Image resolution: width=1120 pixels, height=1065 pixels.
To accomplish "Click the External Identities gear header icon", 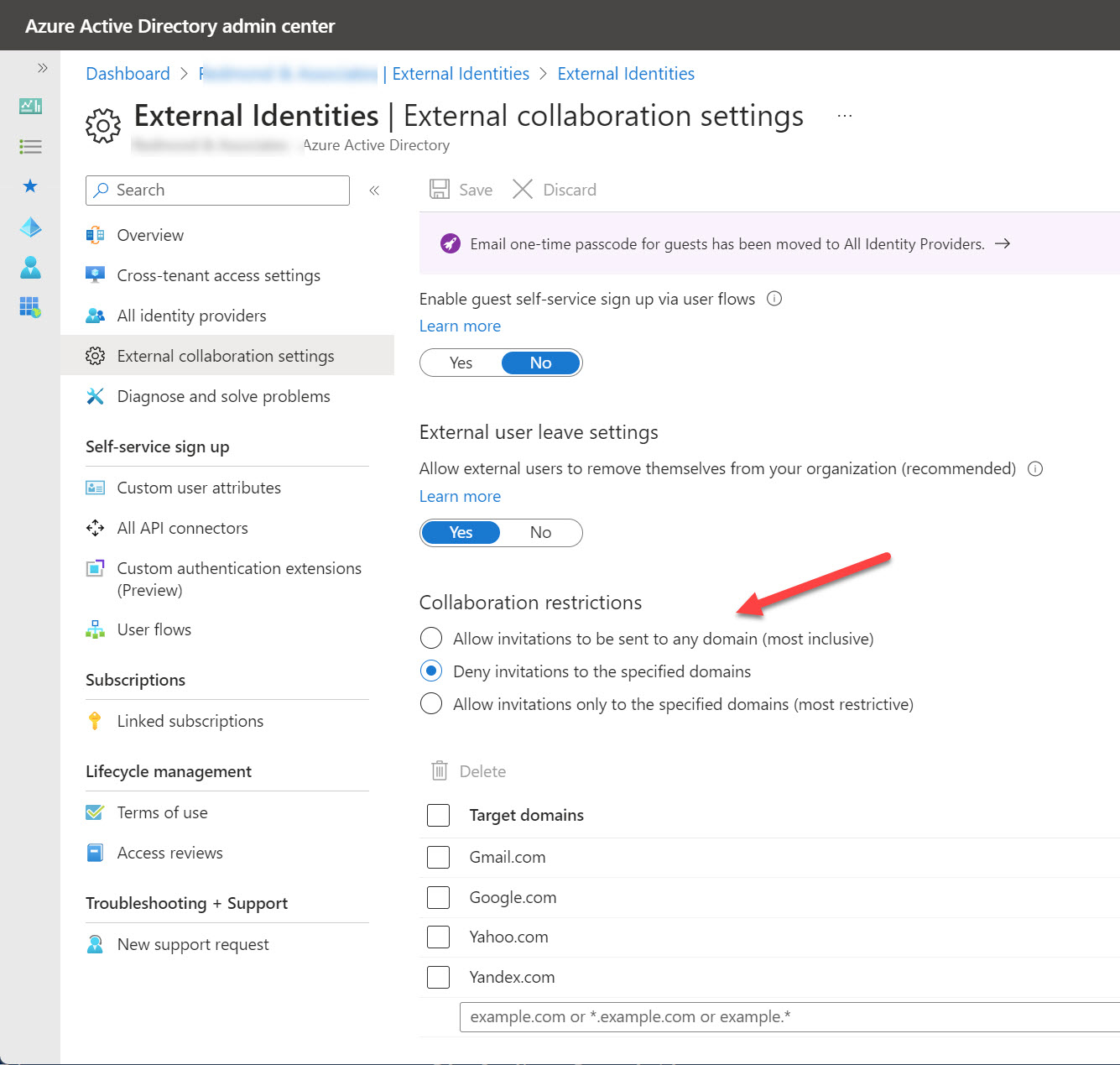I will coord(103,126).
